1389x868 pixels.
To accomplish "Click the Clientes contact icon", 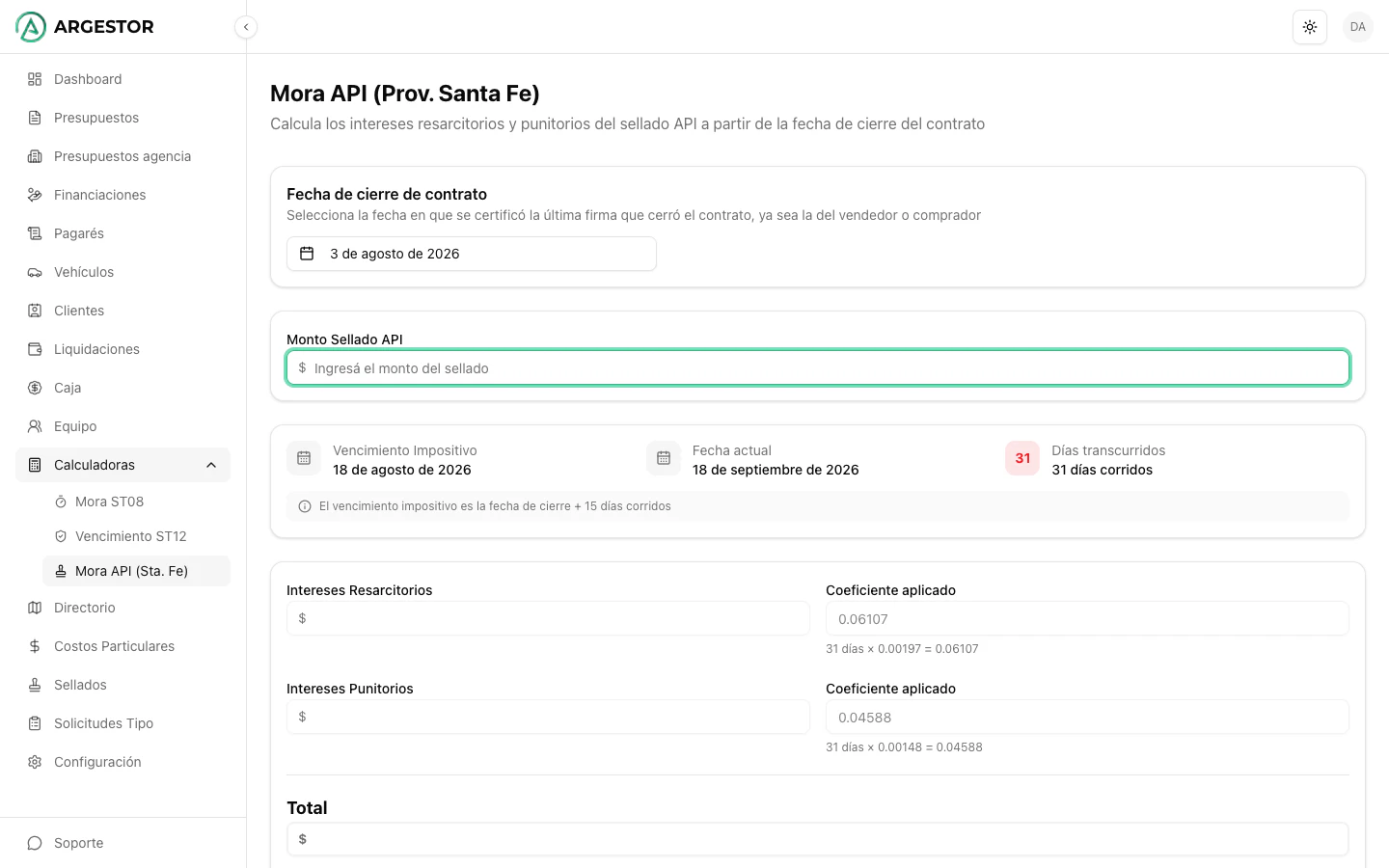I will tap(35, 311).
